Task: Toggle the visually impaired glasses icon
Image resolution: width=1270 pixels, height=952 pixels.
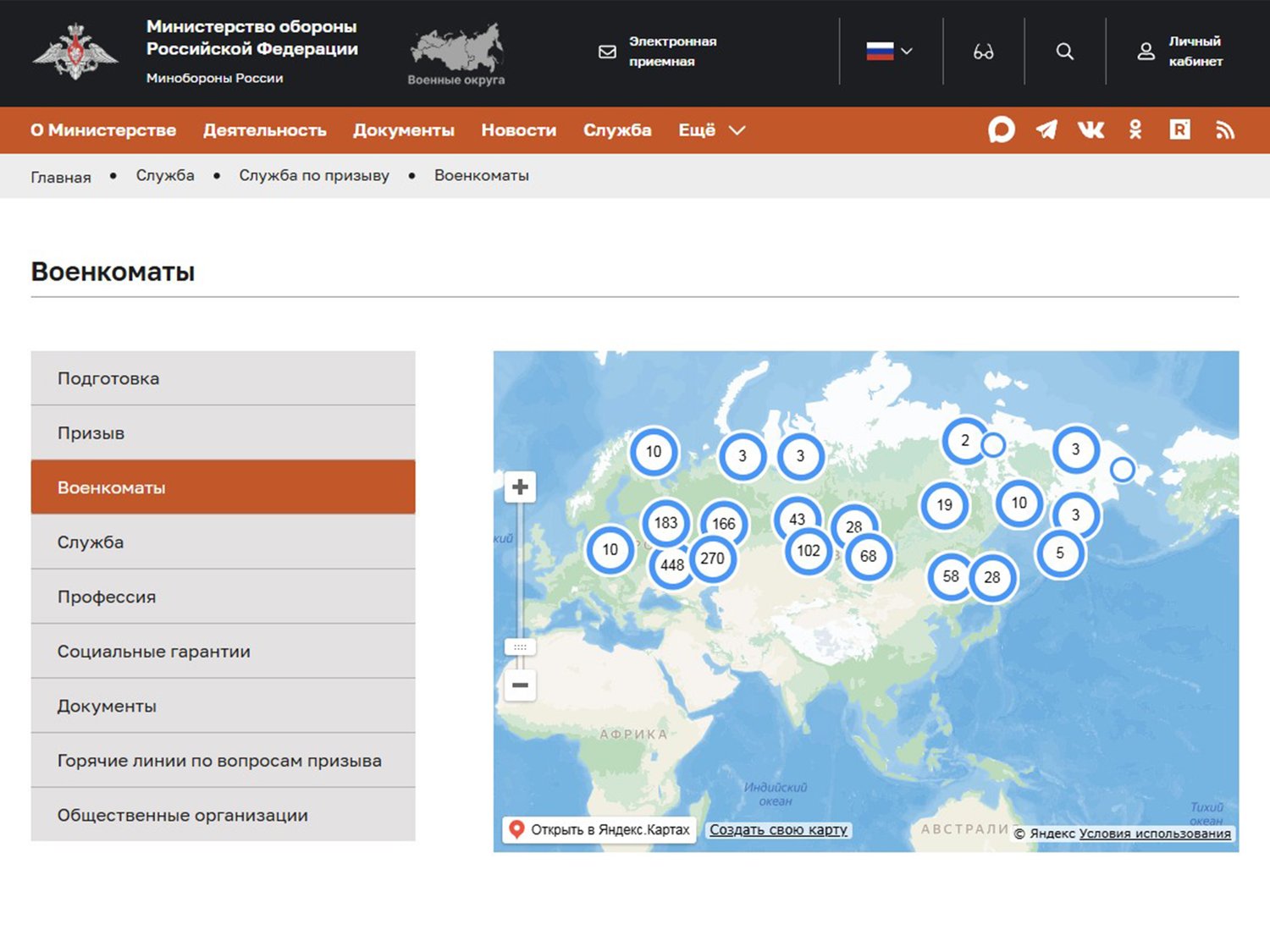Action: pyautogui.click(x=983, y=52)
